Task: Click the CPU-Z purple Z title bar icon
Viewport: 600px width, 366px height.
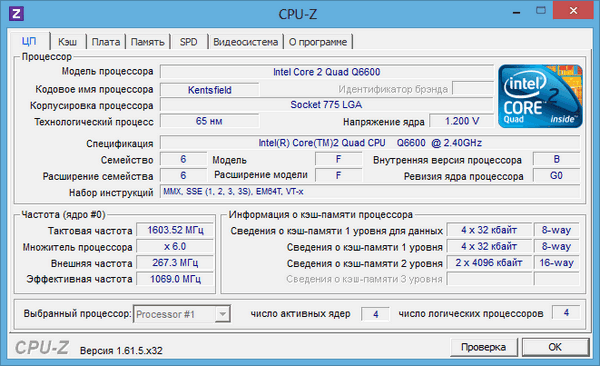Action: [16, 14]
